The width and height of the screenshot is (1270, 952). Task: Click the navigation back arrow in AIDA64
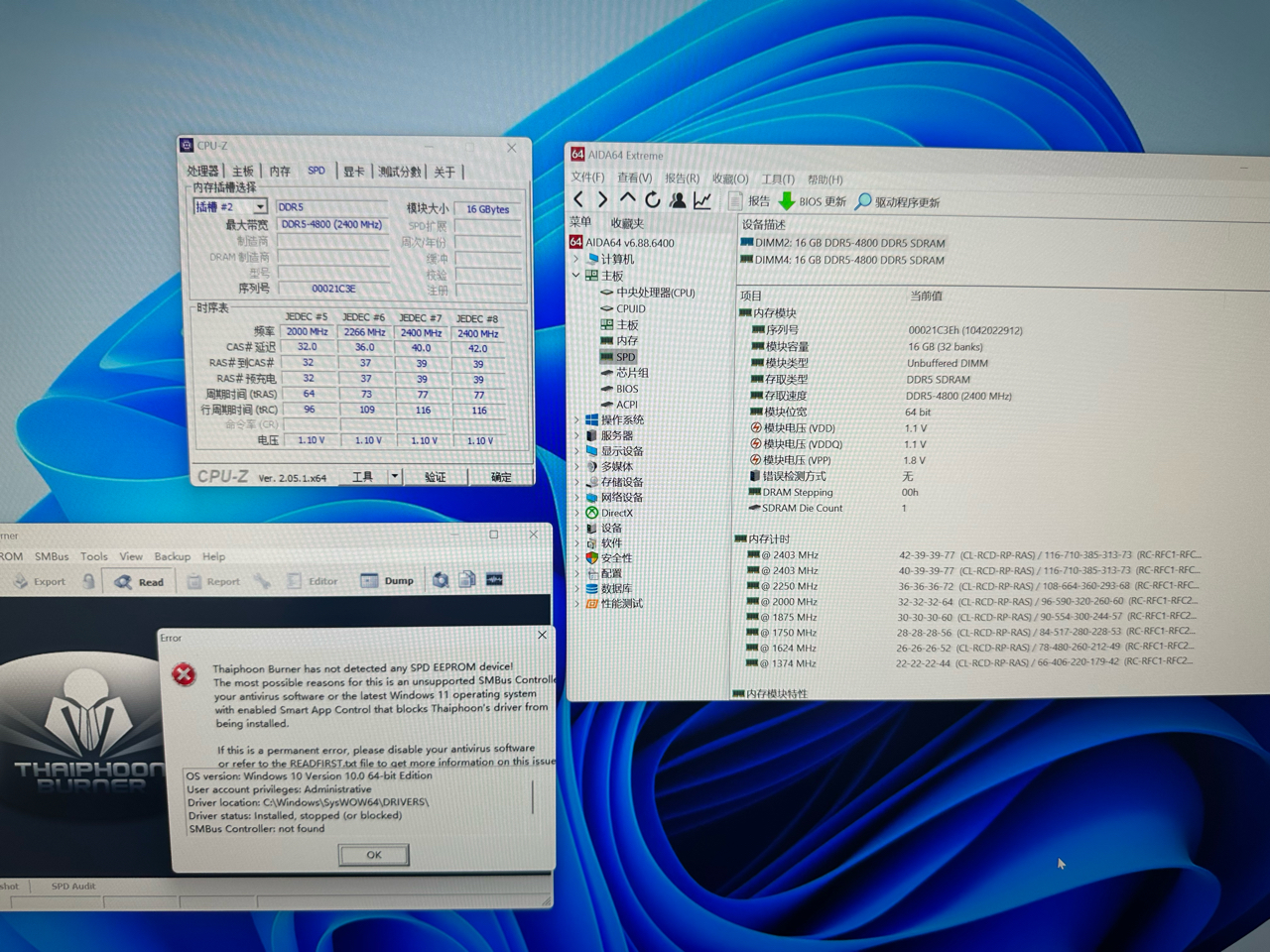coord(578,199)
